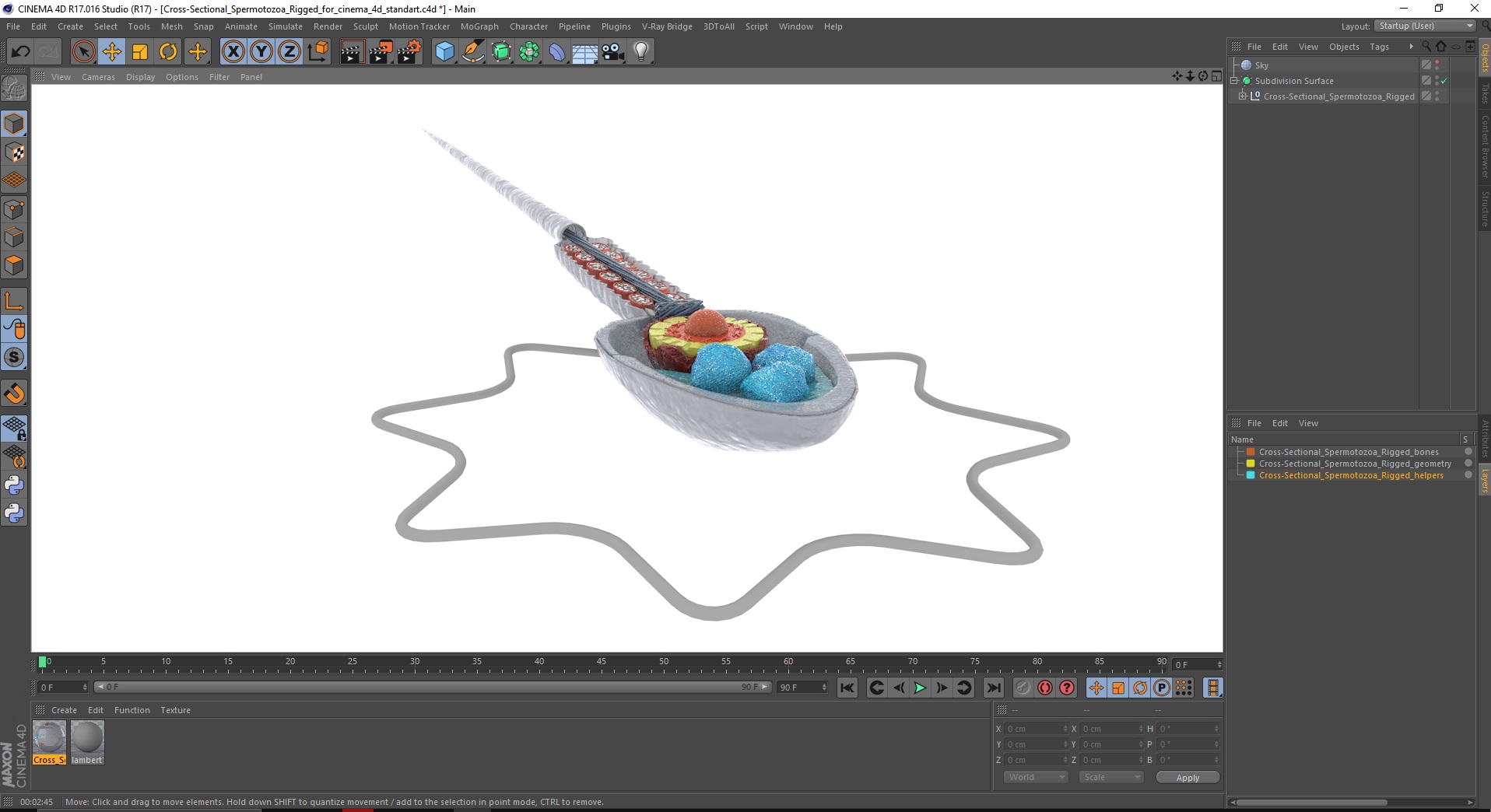
Task: Open the spline Pen tool
Action: (x=473, y=52)
